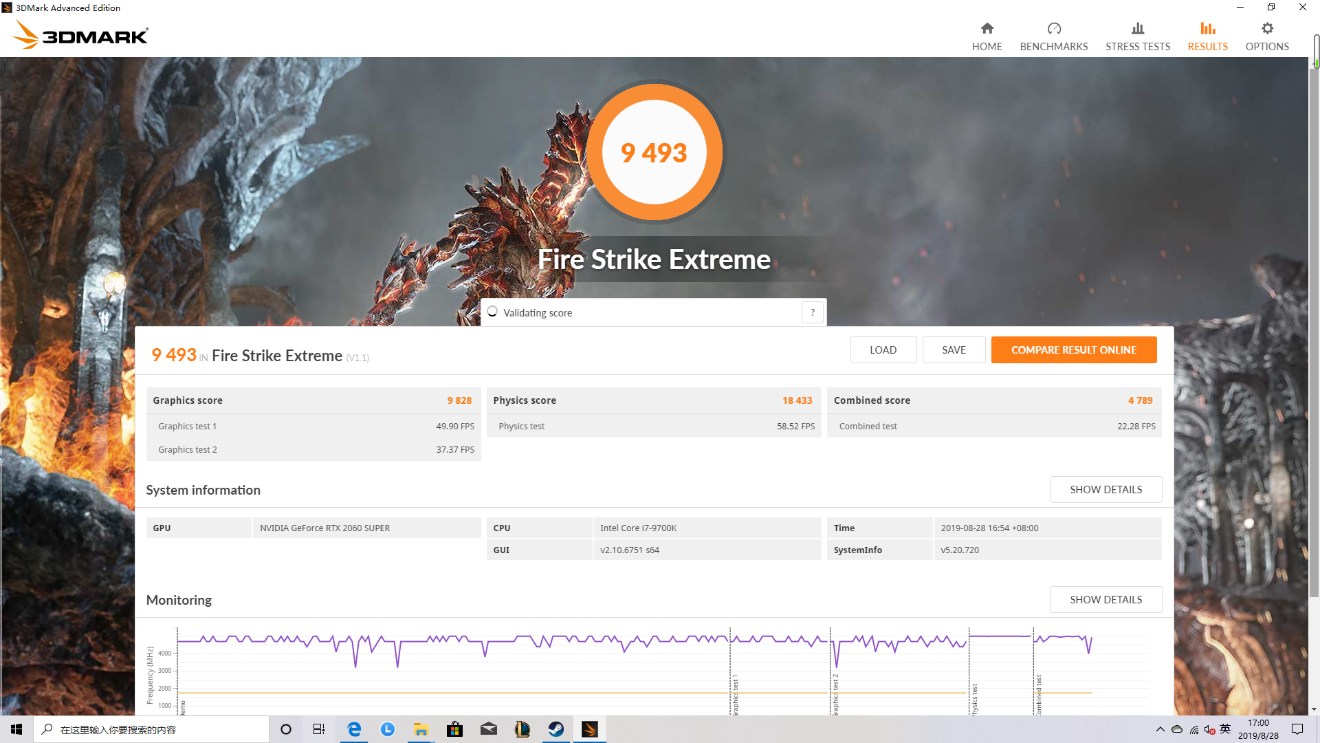1320x743 pixels.
Task: Switch the 英 input method indicator
Action: pos(1225,729)
